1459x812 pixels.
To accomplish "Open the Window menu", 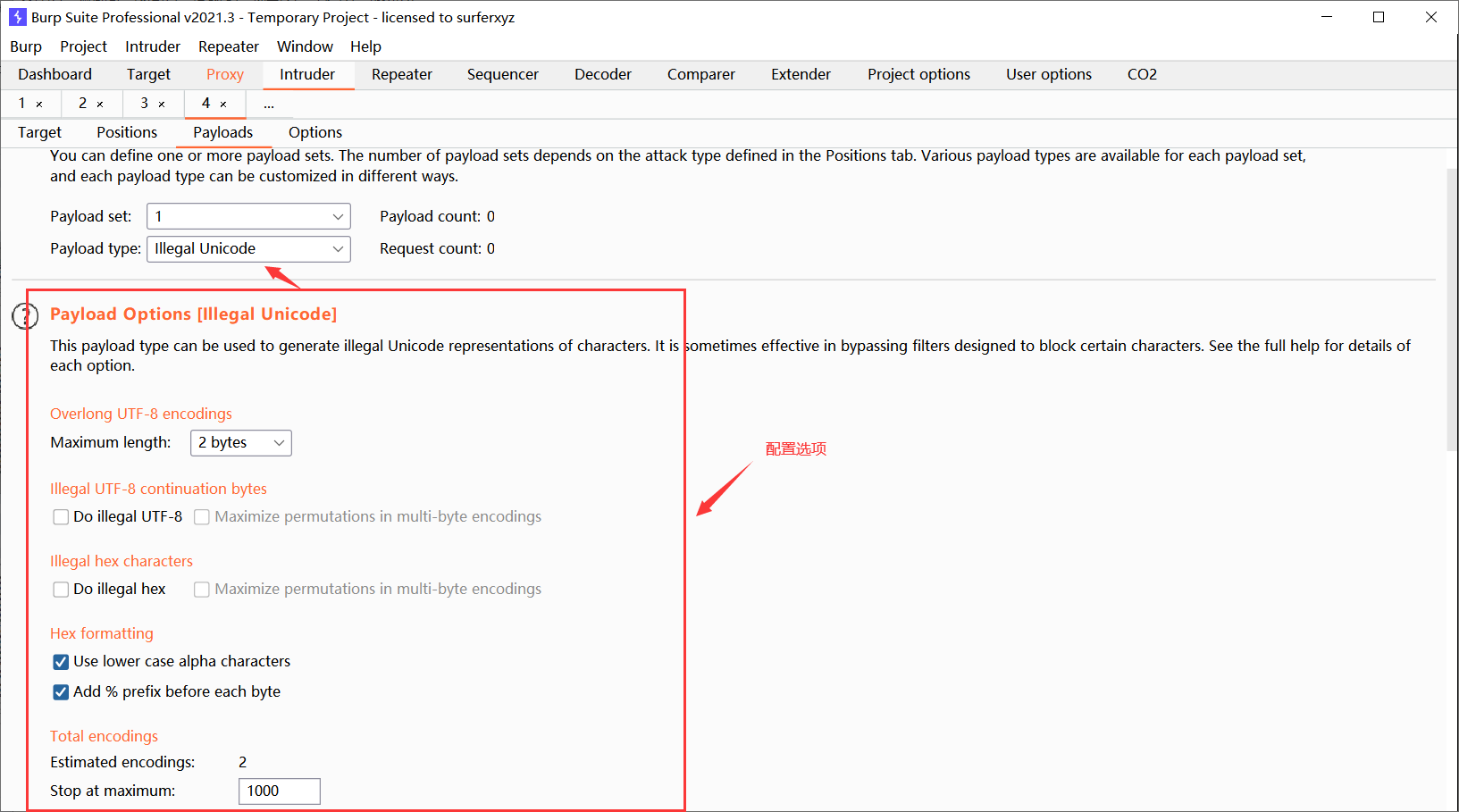I will [305, 46].
